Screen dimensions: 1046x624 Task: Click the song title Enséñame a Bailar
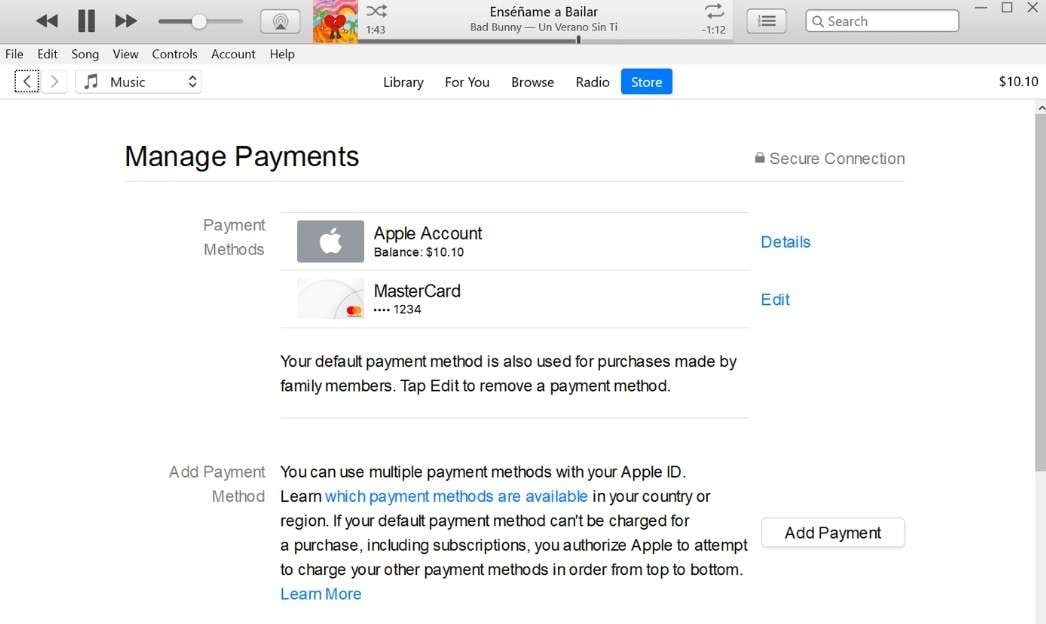tap(544, 11)
